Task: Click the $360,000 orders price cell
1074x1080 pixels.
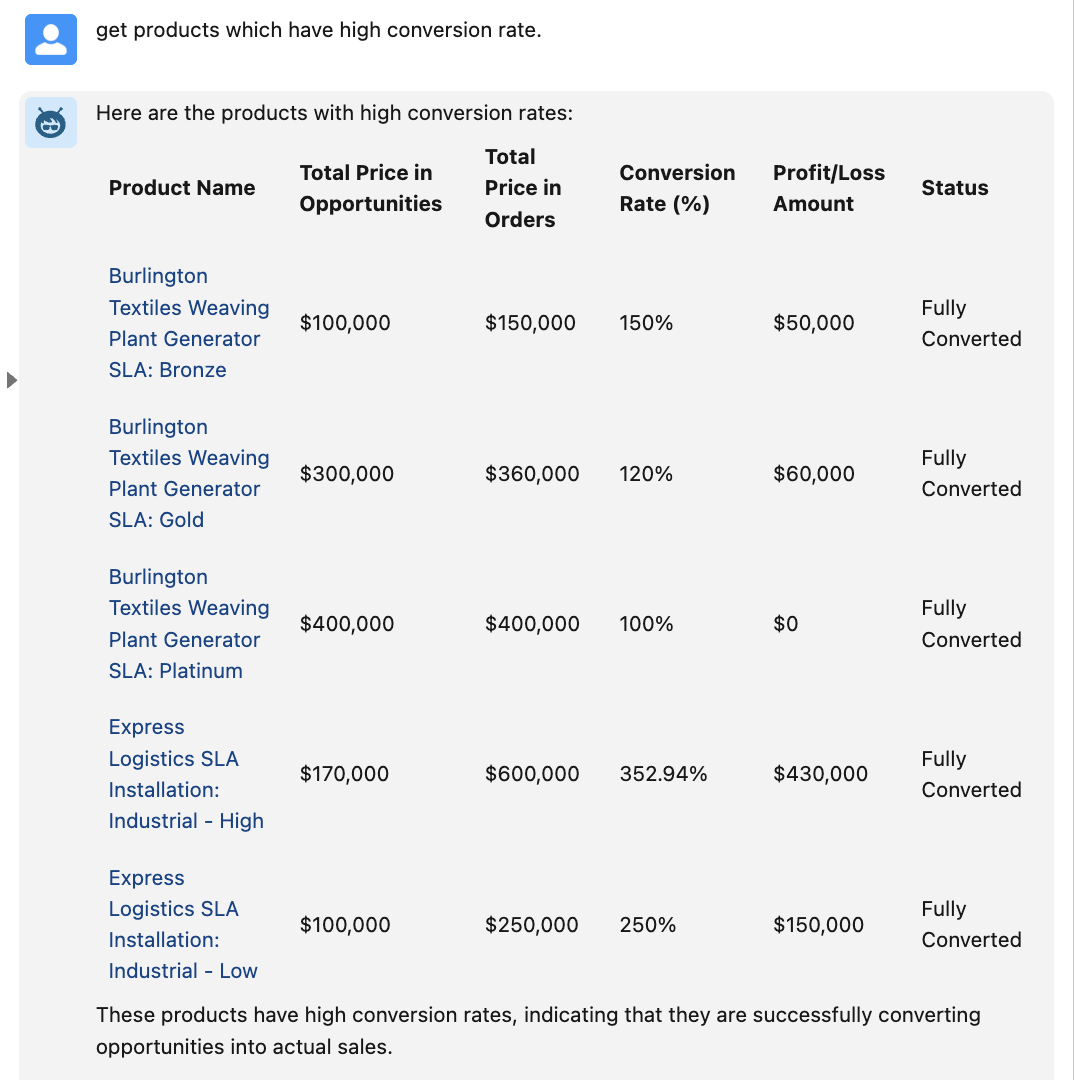Action: [532, 474]
